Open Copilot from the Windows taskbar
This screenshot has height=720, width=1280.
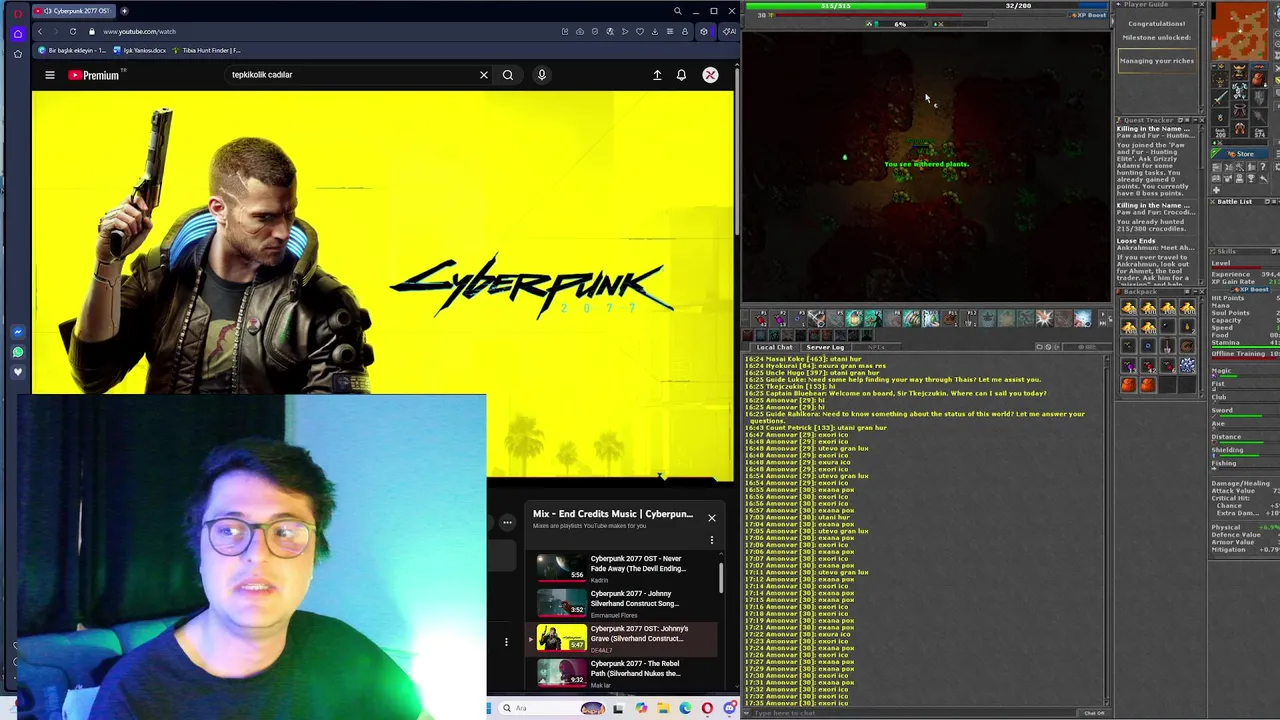[x=641, y=708]
